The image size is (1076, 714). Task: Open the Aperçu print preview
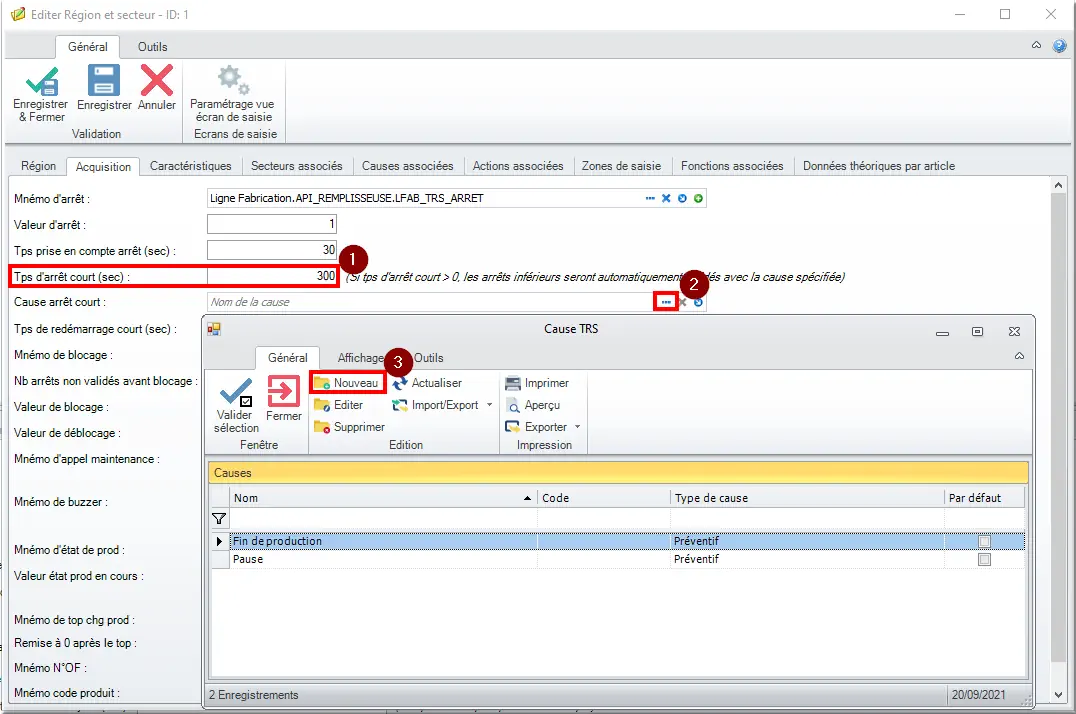[533, 405]
